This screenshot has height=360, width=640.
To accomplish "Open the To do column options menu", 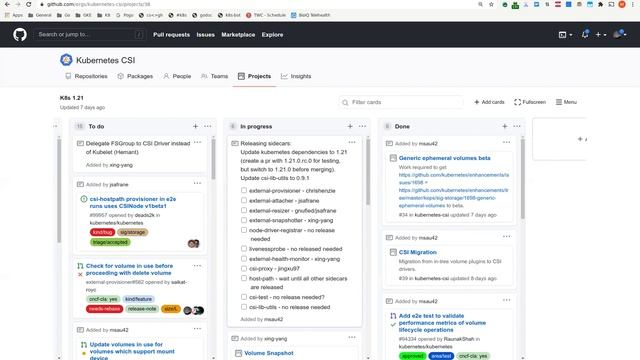I will (208, 127).
